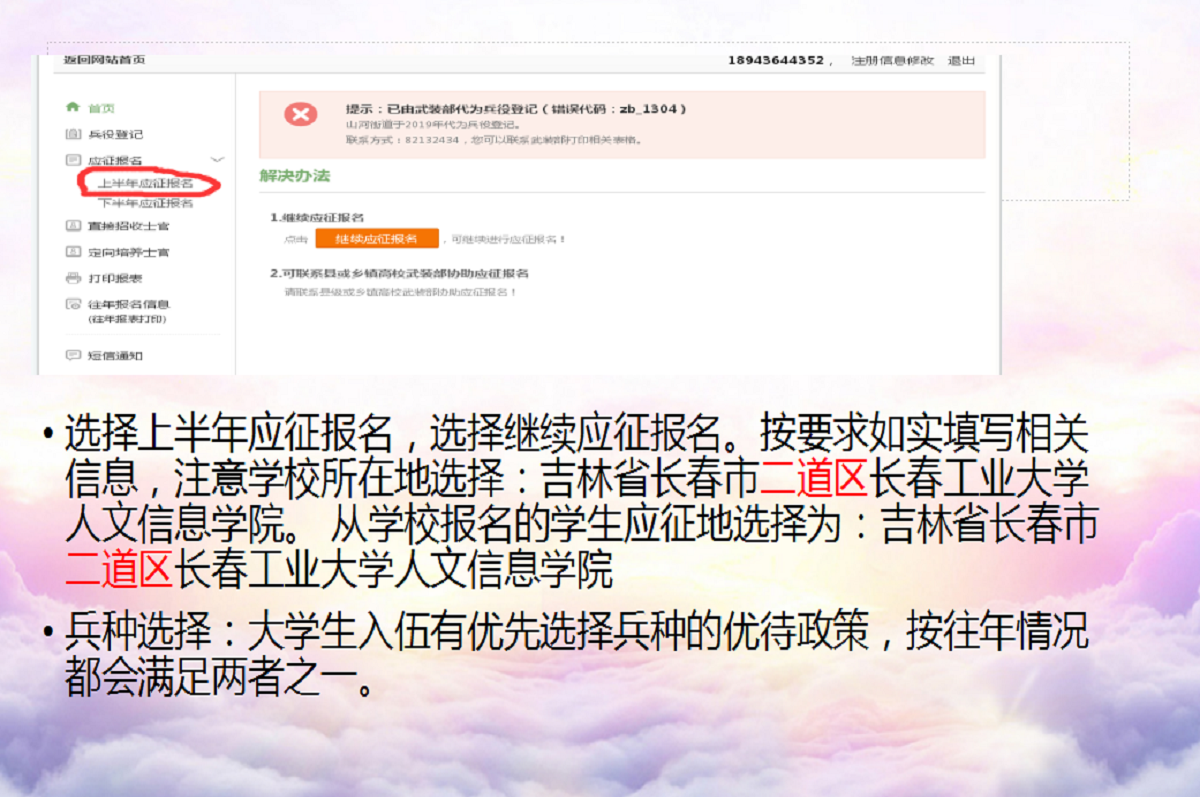Select 下半年应征报名 in the sidebar
This screenshot has height=797, width=1200.
(145, 203)
